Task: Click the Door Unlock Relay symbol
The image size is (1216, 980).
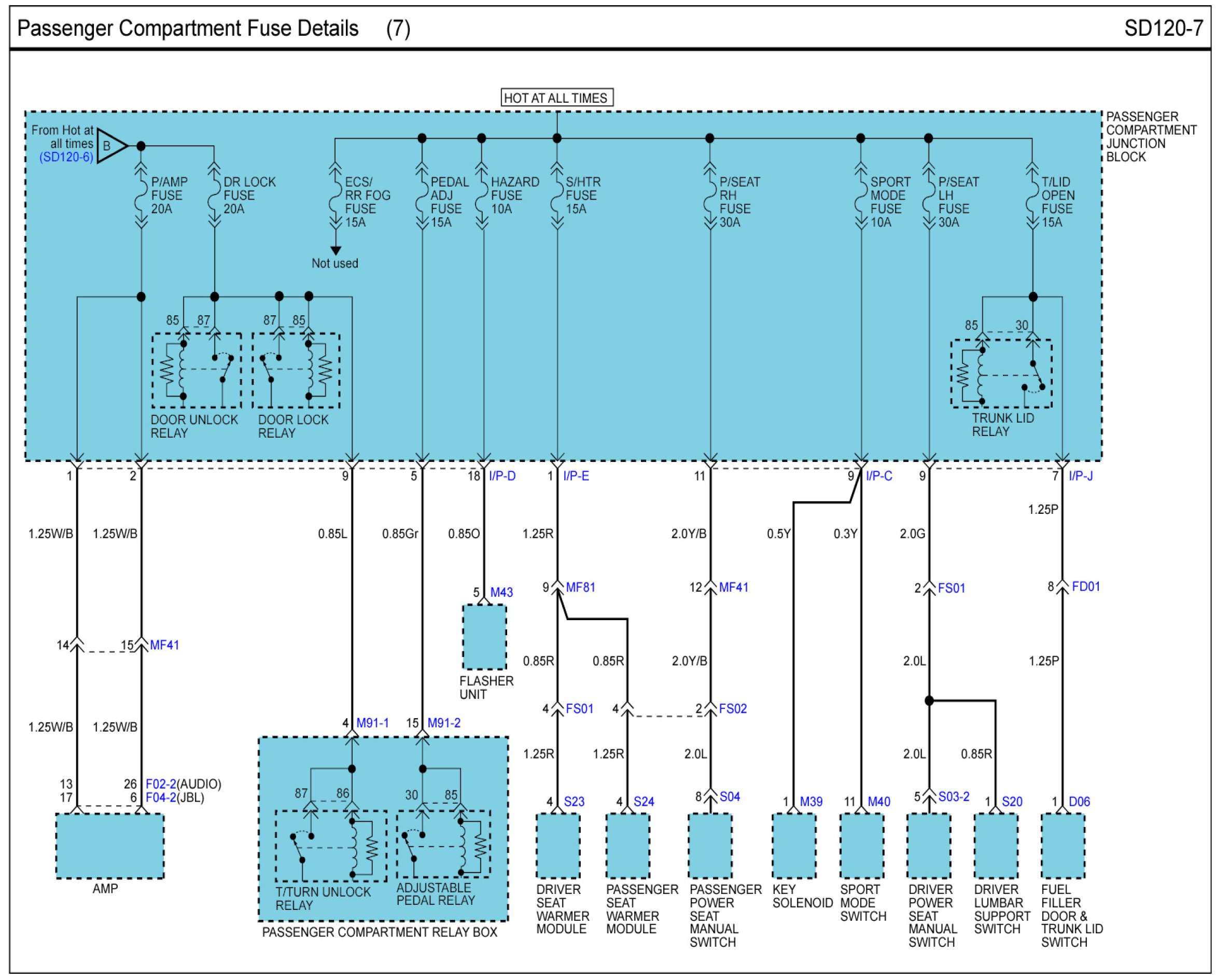Action: point(197,370)
